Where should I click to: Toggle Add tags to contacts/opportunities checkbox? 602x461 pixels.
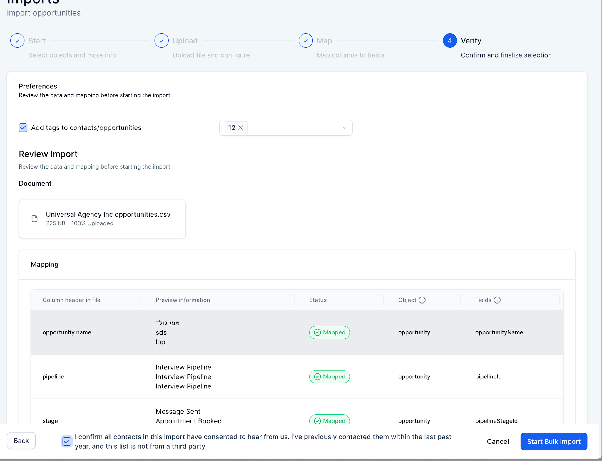(23, 127)
